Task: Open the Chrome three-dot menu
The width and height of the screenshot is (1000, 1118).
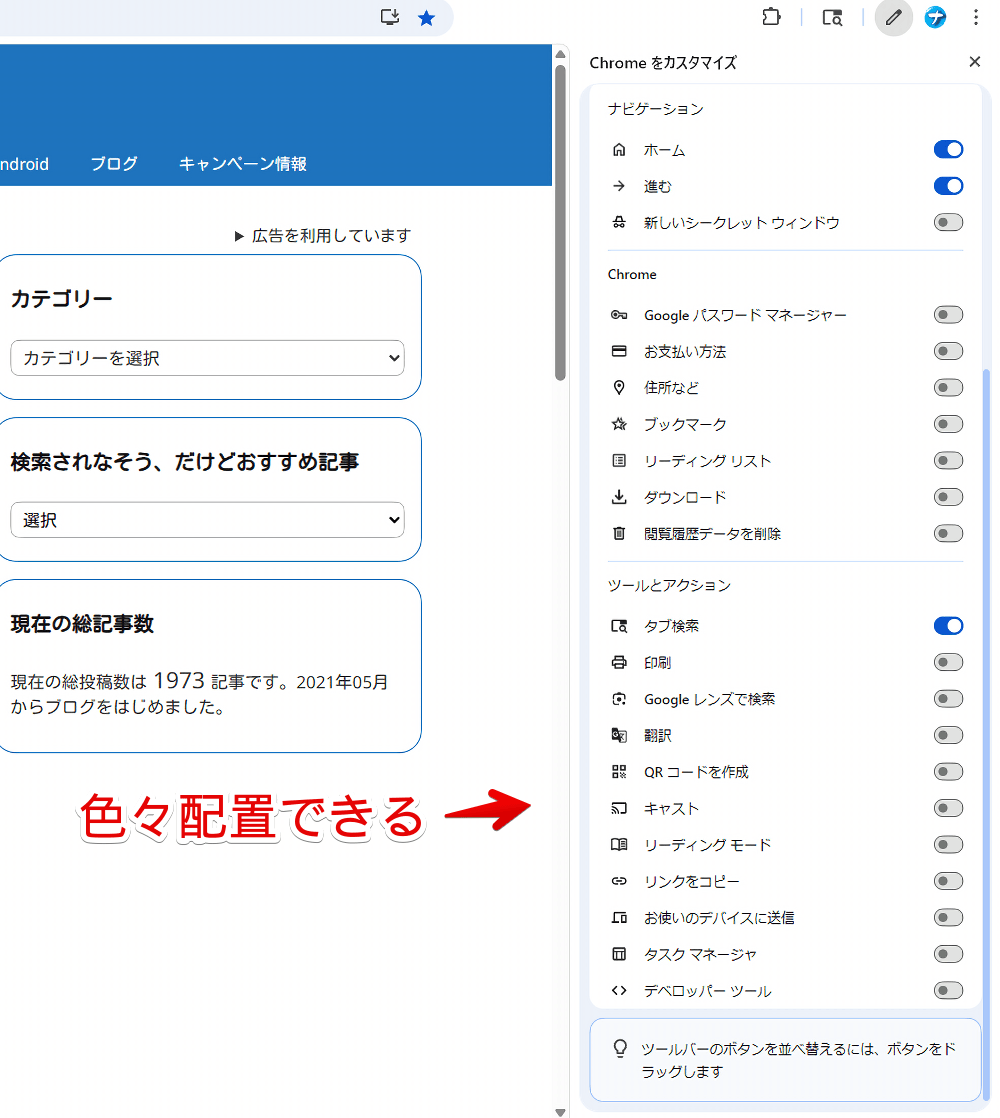Action: [x=976, y=17]
